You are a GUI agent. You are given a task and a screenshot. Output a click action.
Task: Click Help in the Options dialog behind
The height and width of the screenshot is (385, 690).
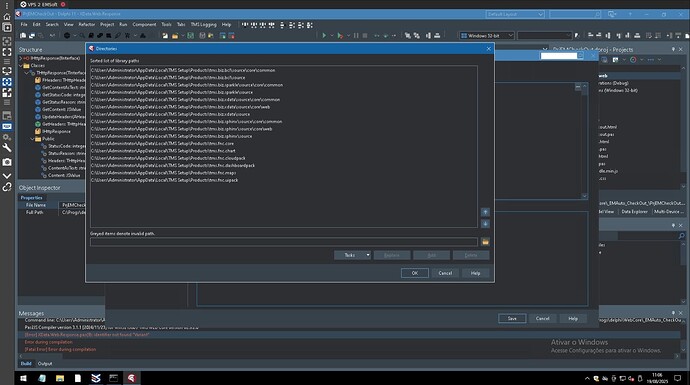coord(573,319)
